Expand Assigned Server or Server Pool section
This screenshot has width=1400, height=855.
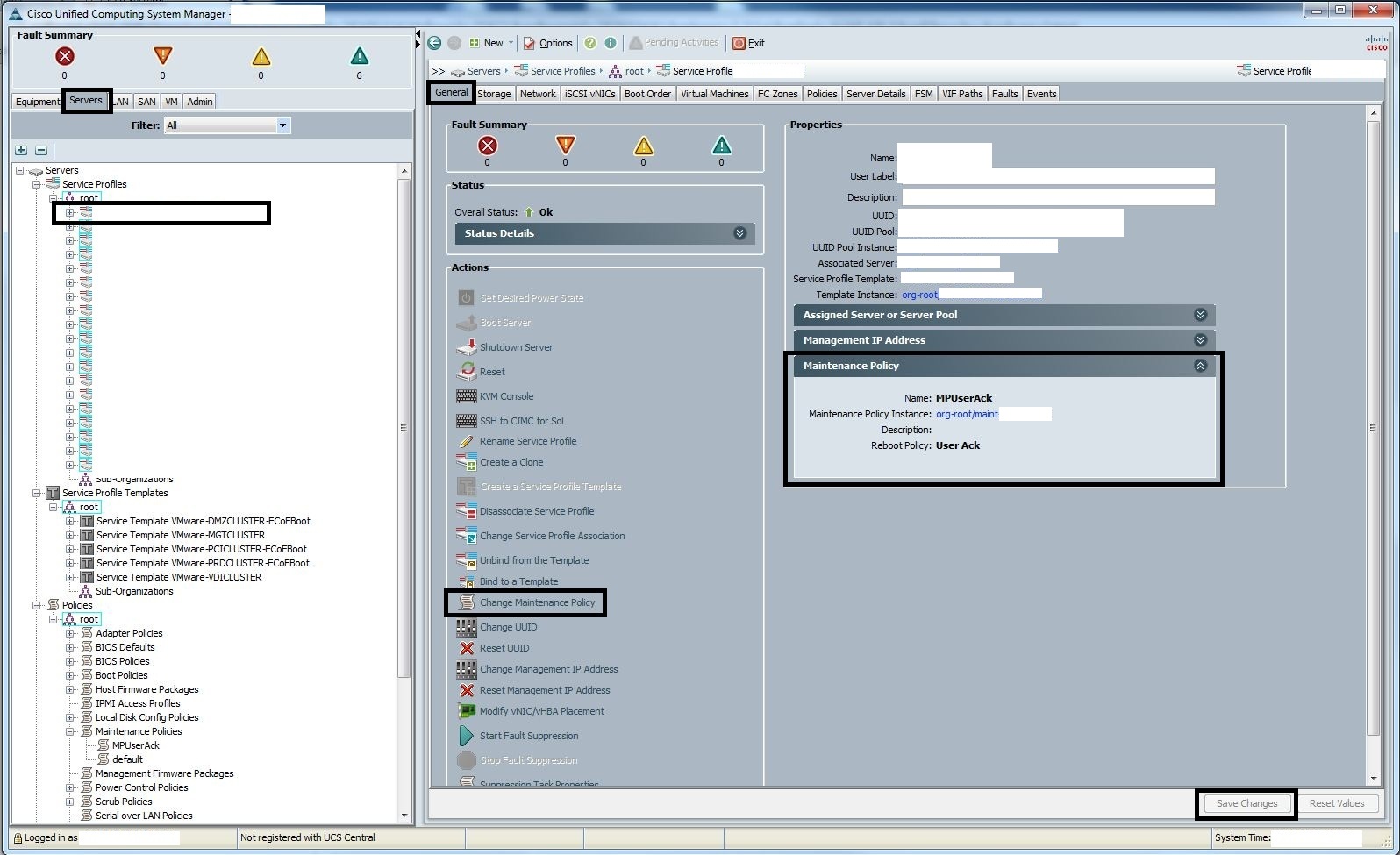pos(1200,315)
